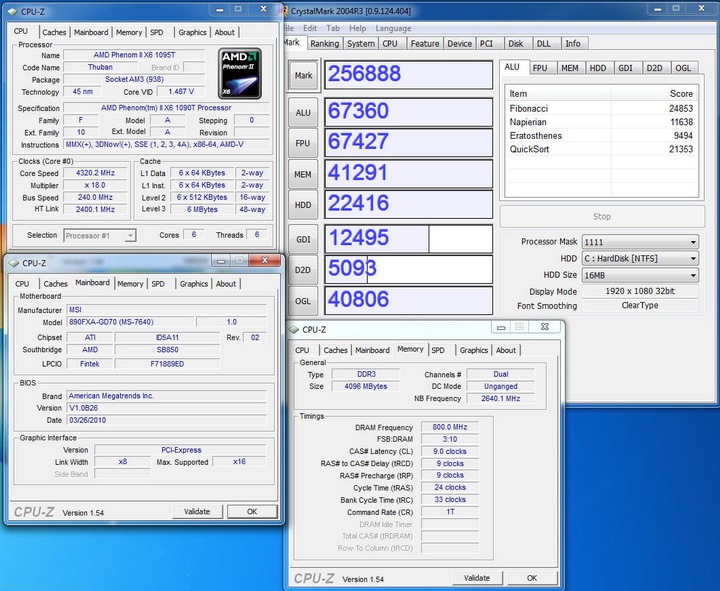This screenshot has height=591, width=720.
Task: Select HDD results tab
Action: tap(597, 68)
